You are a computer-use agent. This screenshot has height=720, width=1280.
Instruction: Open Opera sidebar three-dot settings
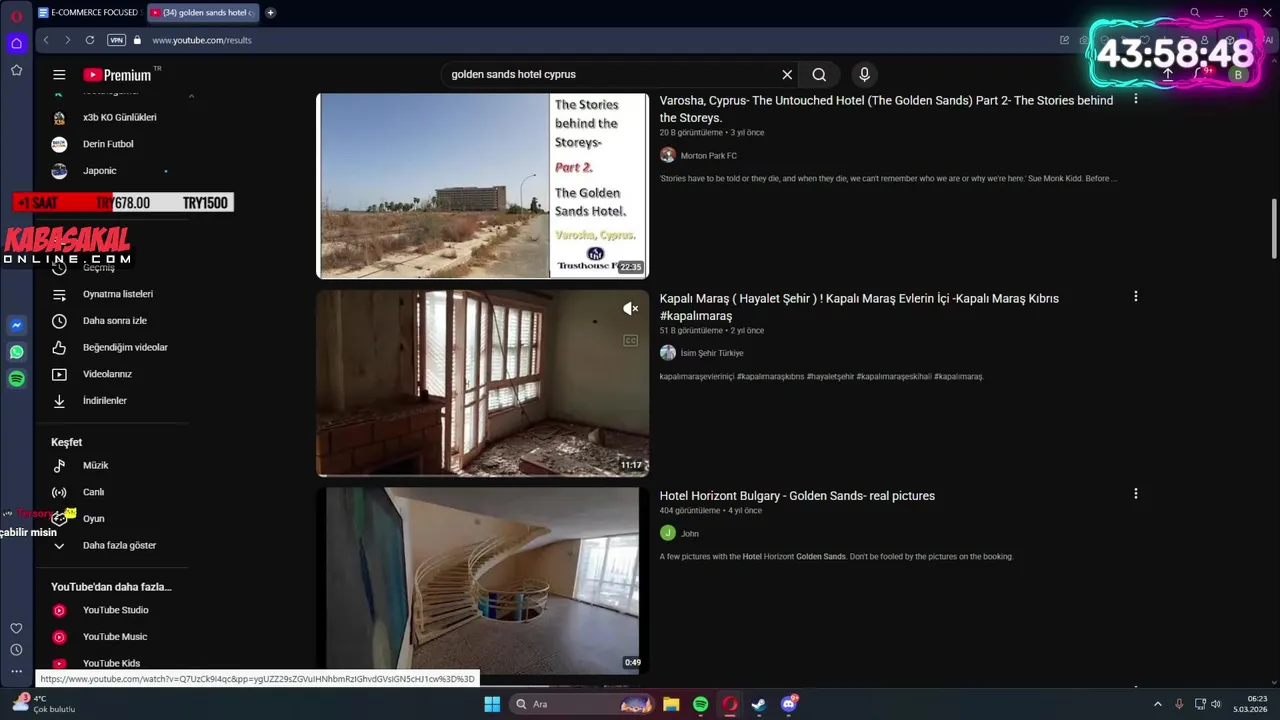pyautogui.click(x=16, y=672)
